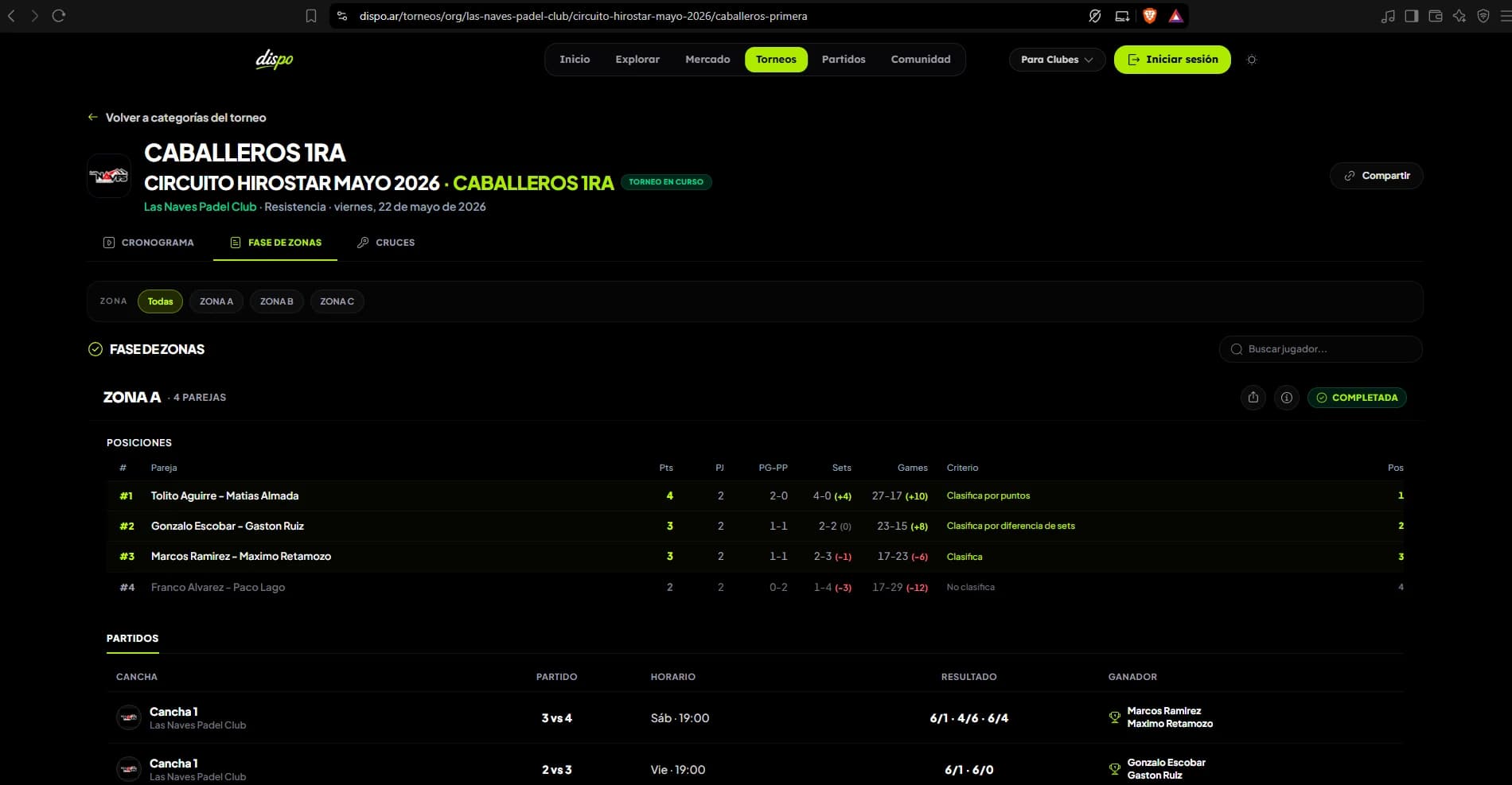The image size is (1512, 785).
Task: Click the Zona A share icon
Action: pyautogui.click(x=1253, y=398)
